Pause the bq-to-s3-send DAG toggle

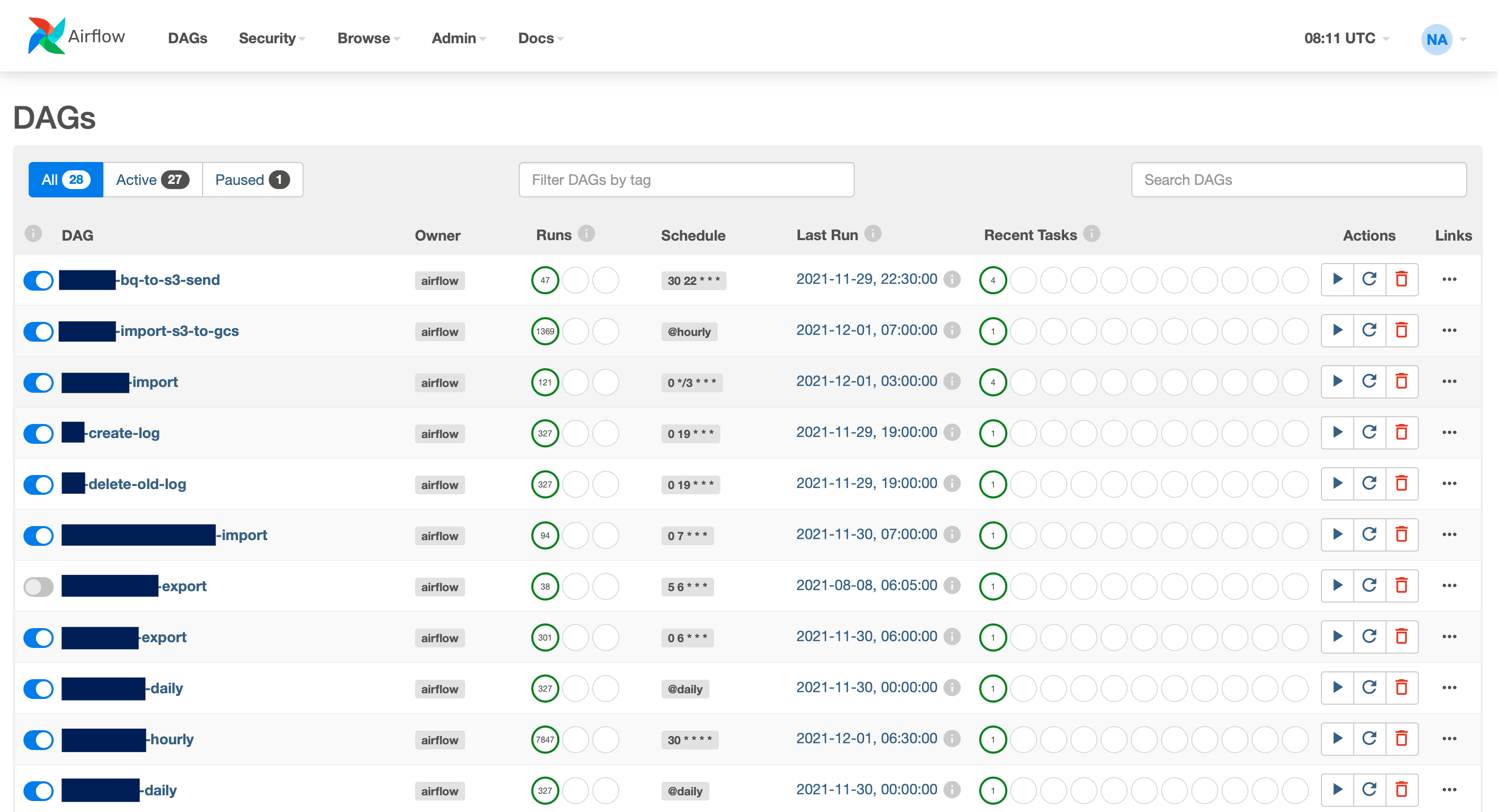(39, 280)
